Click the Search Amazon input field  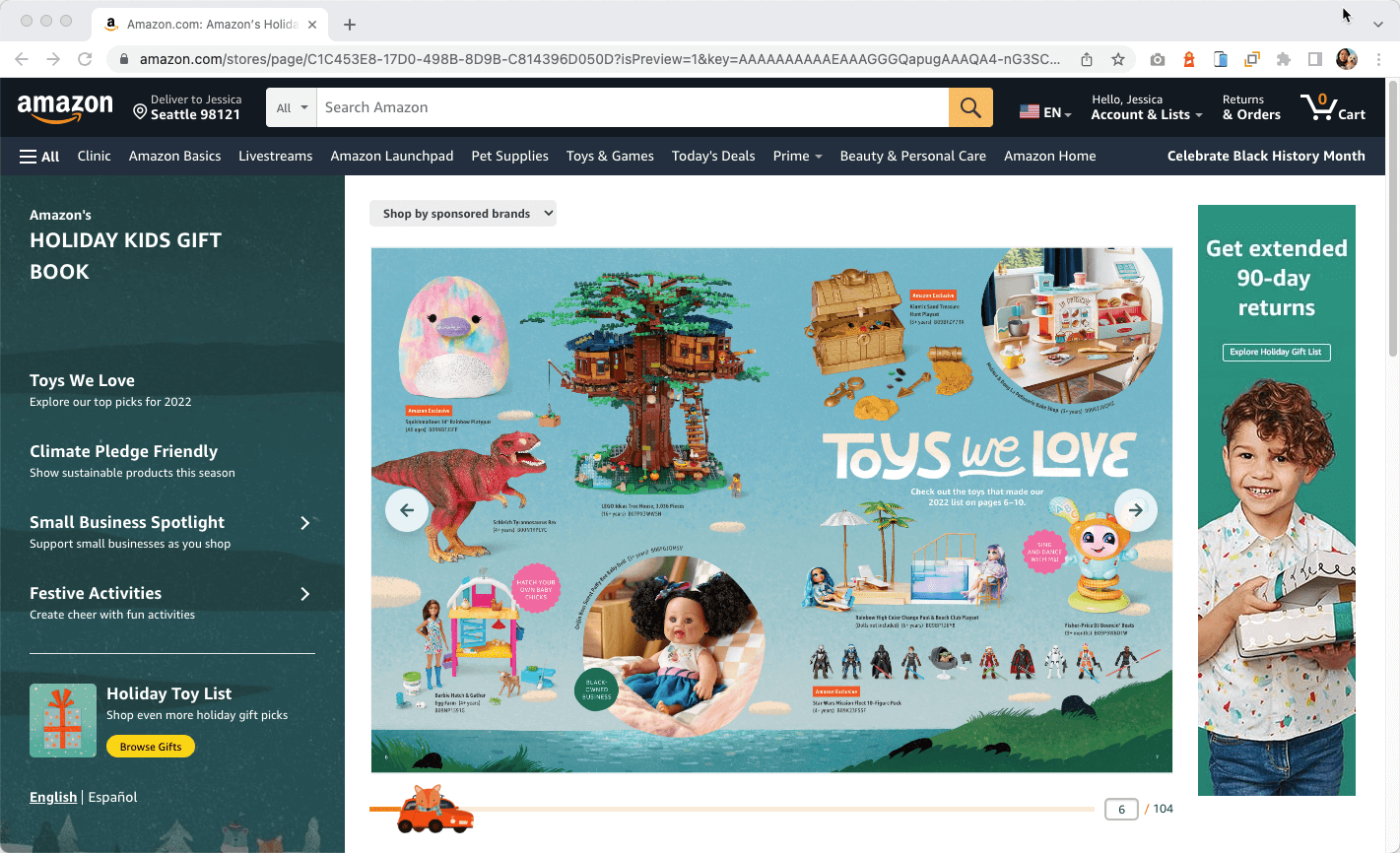[x=633, y=107]
